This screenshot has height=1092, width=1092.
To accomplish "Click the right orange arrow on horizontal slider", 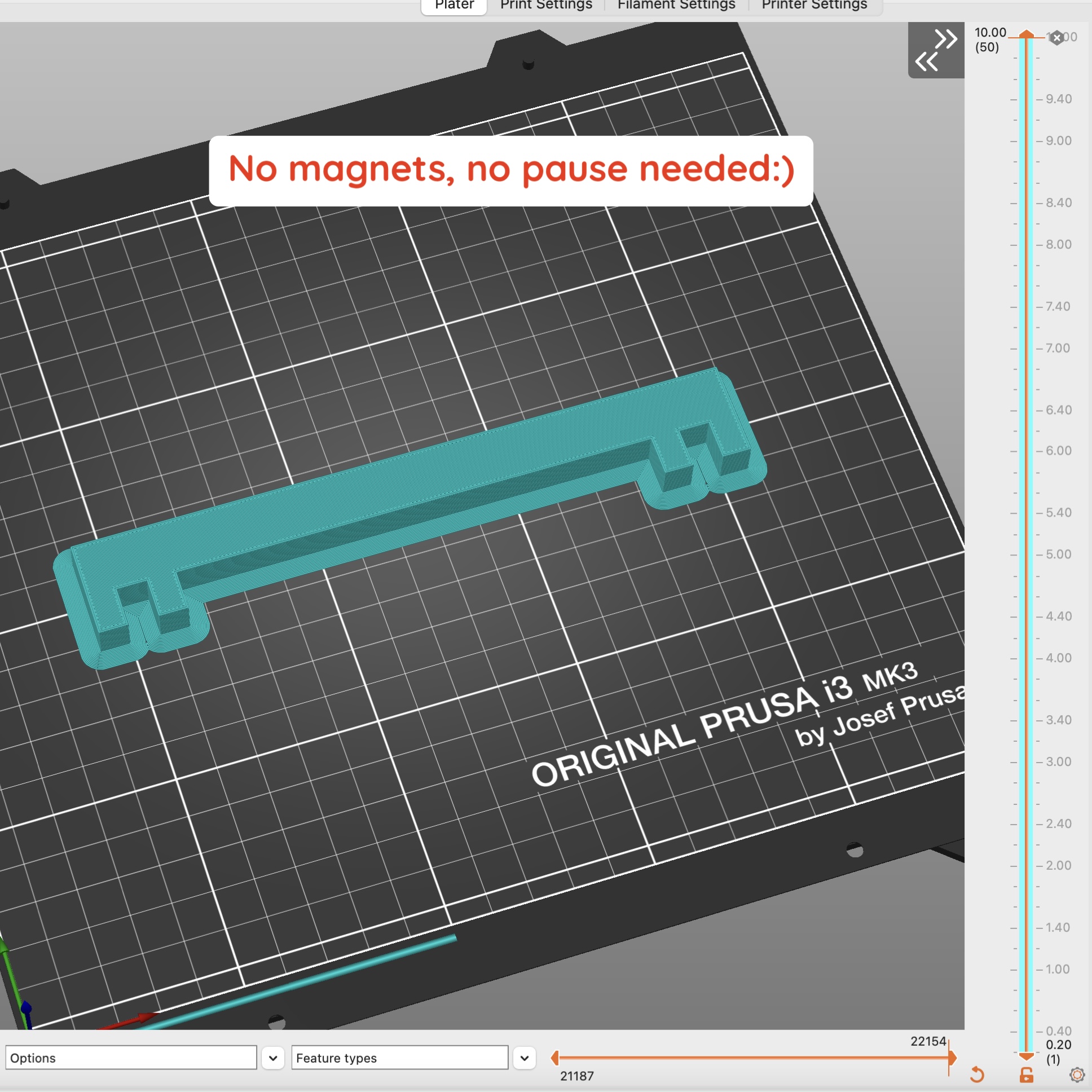I will (x=952, y=1058).
